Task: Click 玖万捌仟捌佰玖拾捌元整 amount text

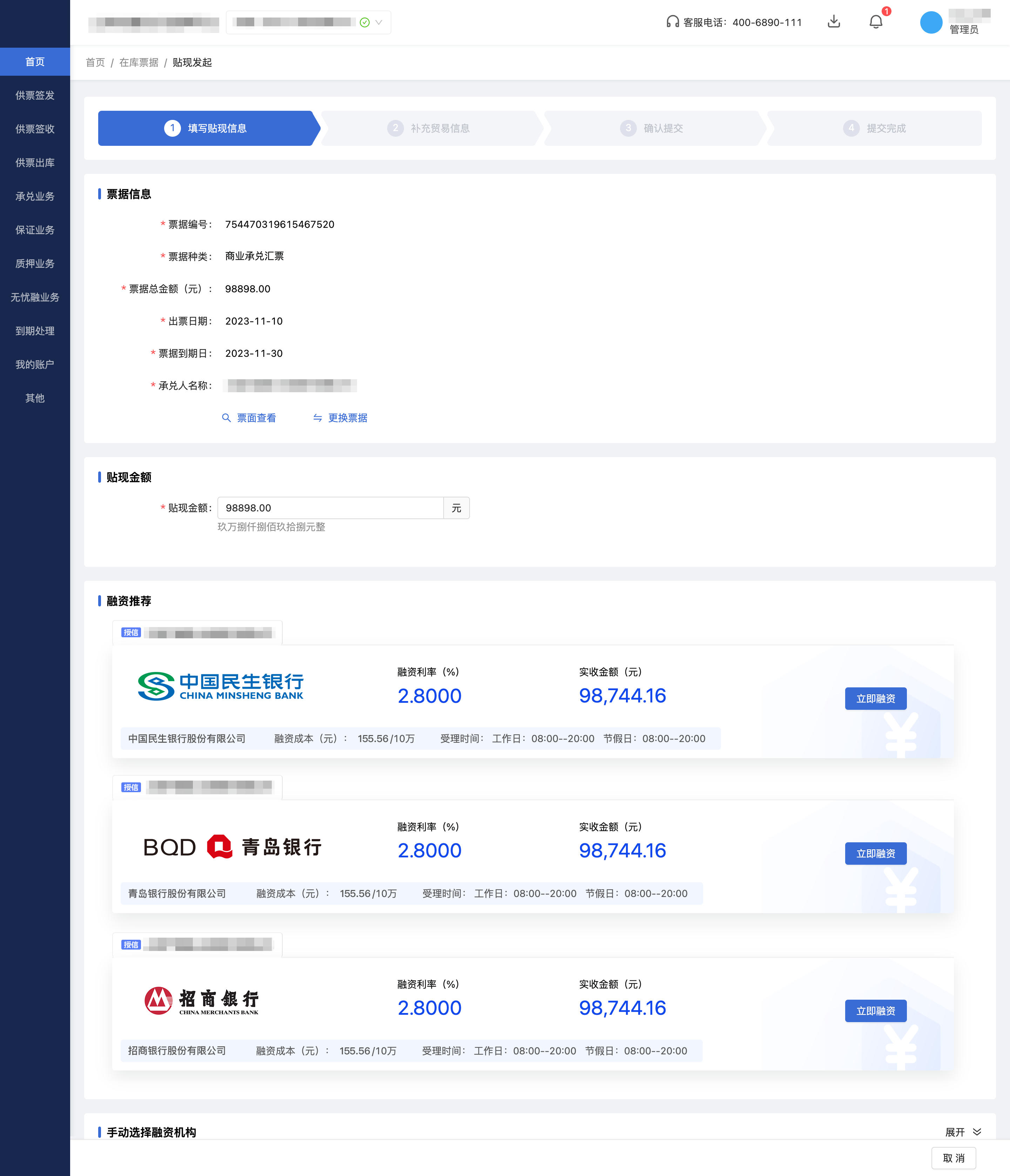Action: (271, 527)
